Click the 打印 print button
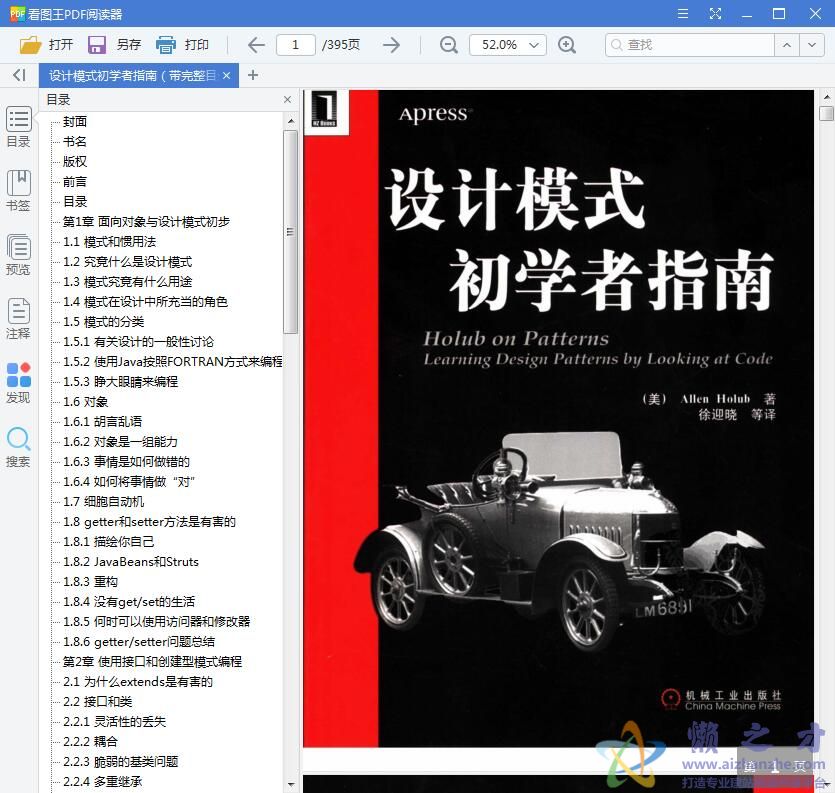 click(184, 44)
